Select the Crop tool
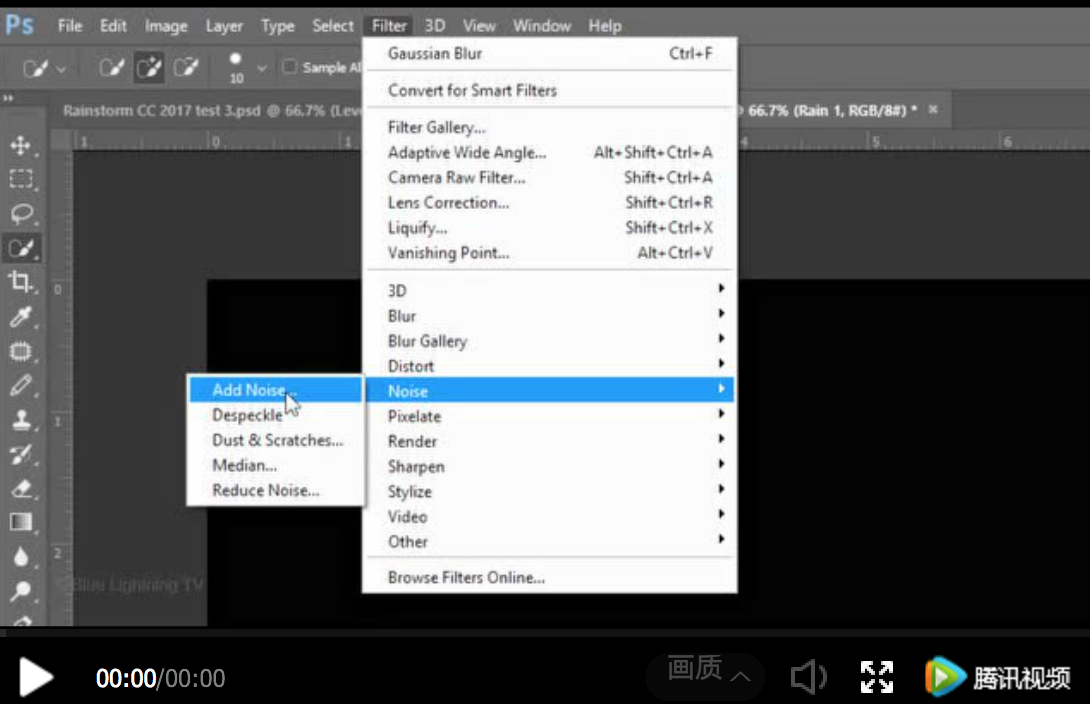Viewport: 1090px width, 704px height. tap(20, 282)
